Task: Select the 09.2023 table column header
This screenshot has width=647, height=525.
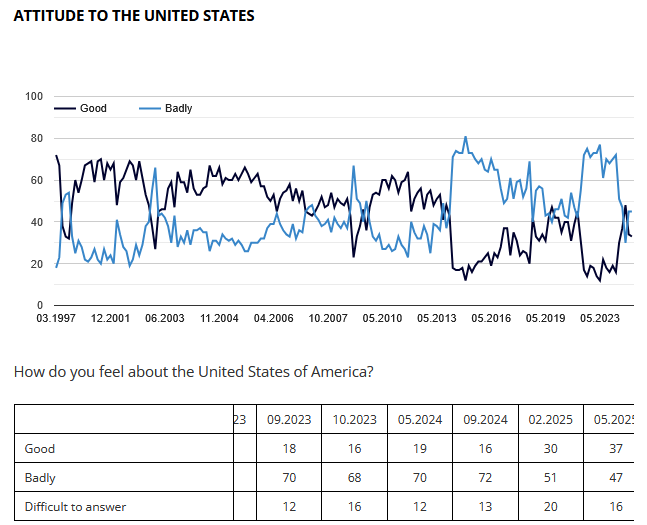Action: 289,419
